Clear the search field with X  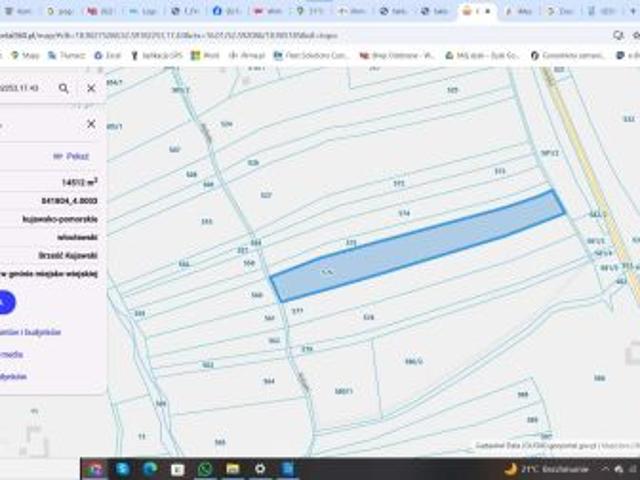(x=91, y=88)
